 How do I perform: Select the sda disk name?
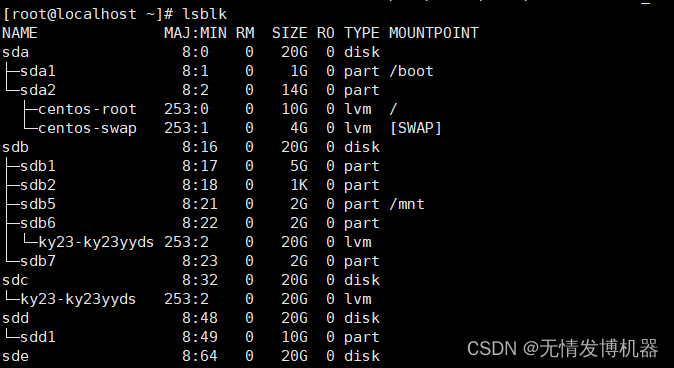tap(15, 52)
